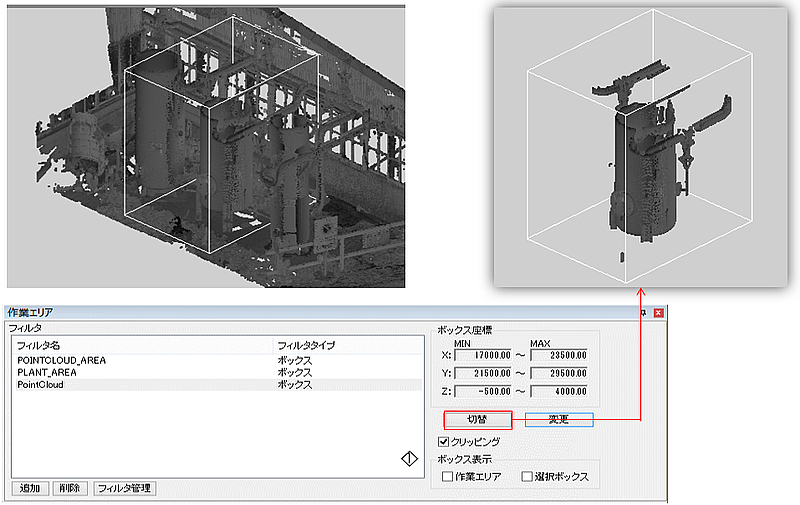This screenshot has width=800, height=505.
Task: Click the フィルタ名 column header
Action: [x=142, y=345]
